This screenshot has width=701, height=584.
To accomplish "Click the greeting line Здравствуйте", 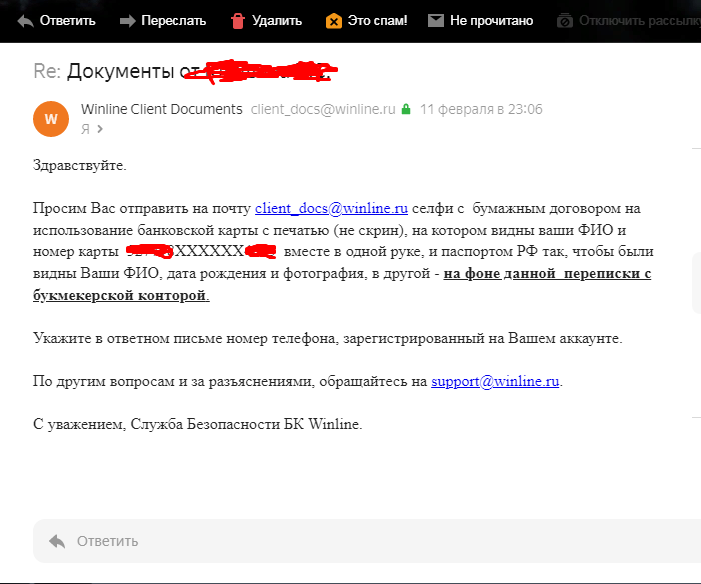I will [x=80, y=165].
